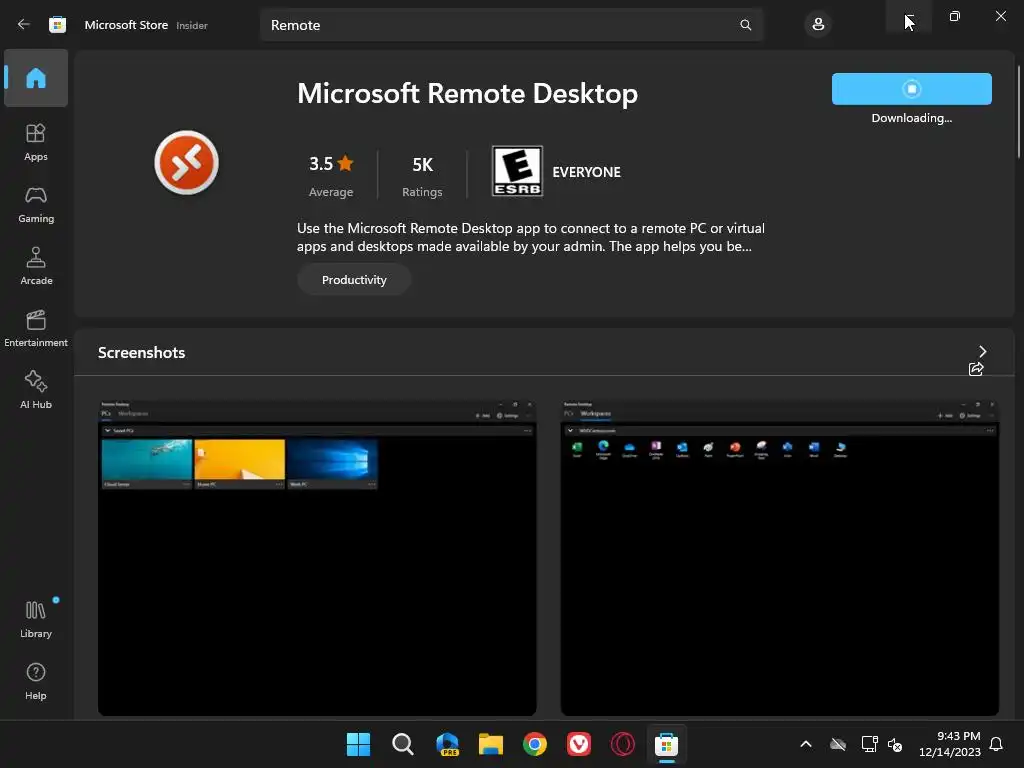Click the Microsoft Remote Desktop title

point(468,93)
